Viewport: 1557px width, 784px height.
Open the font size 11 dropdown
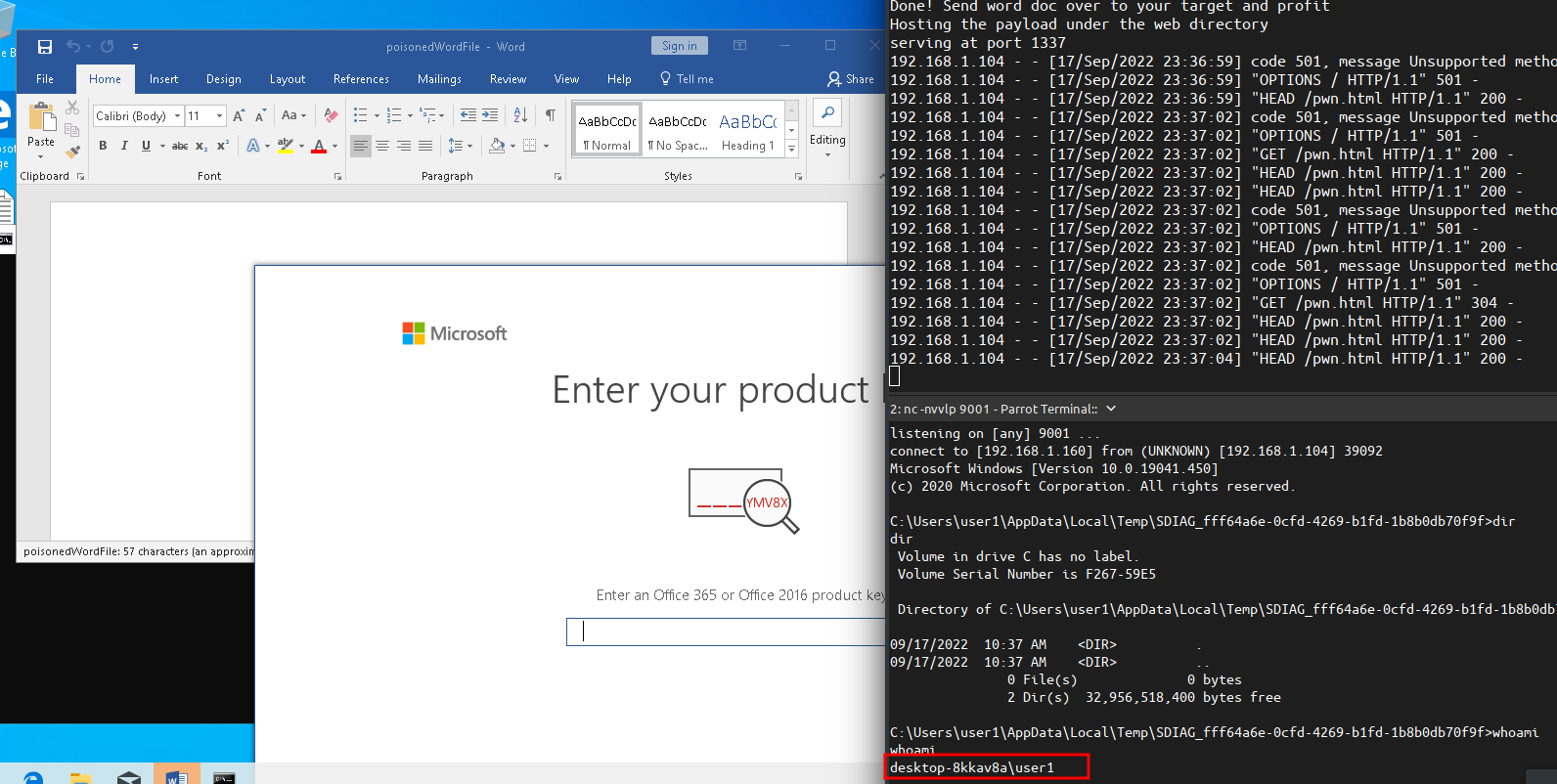pos(219,115)
